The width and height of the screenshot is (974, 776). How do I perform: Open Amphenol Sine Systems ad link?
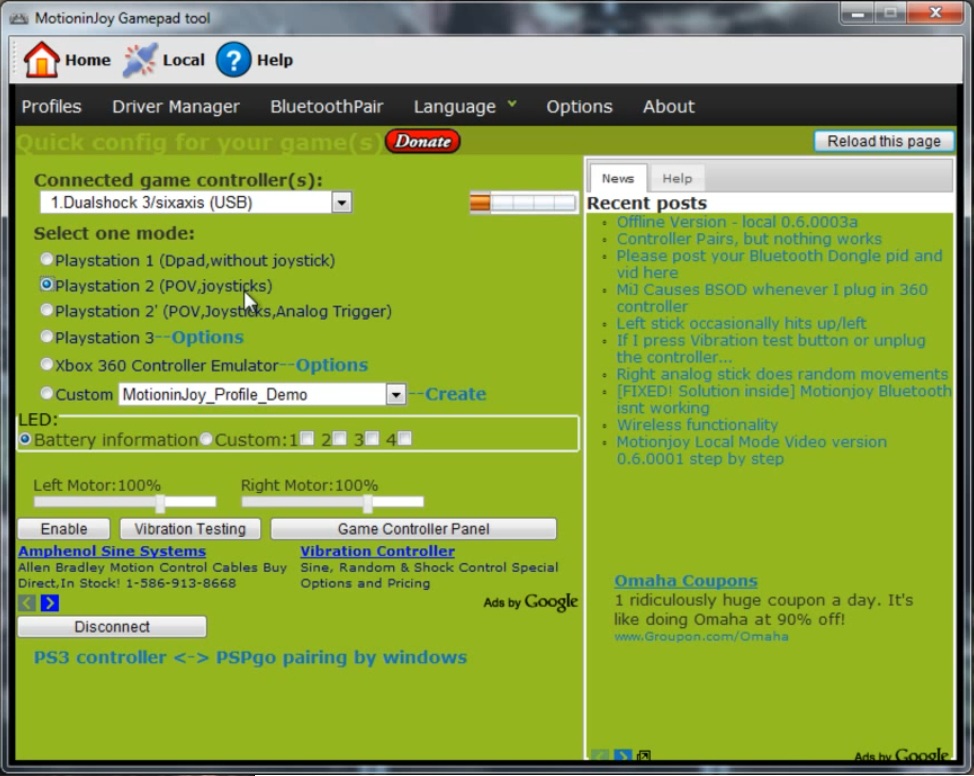coord(112,551)
